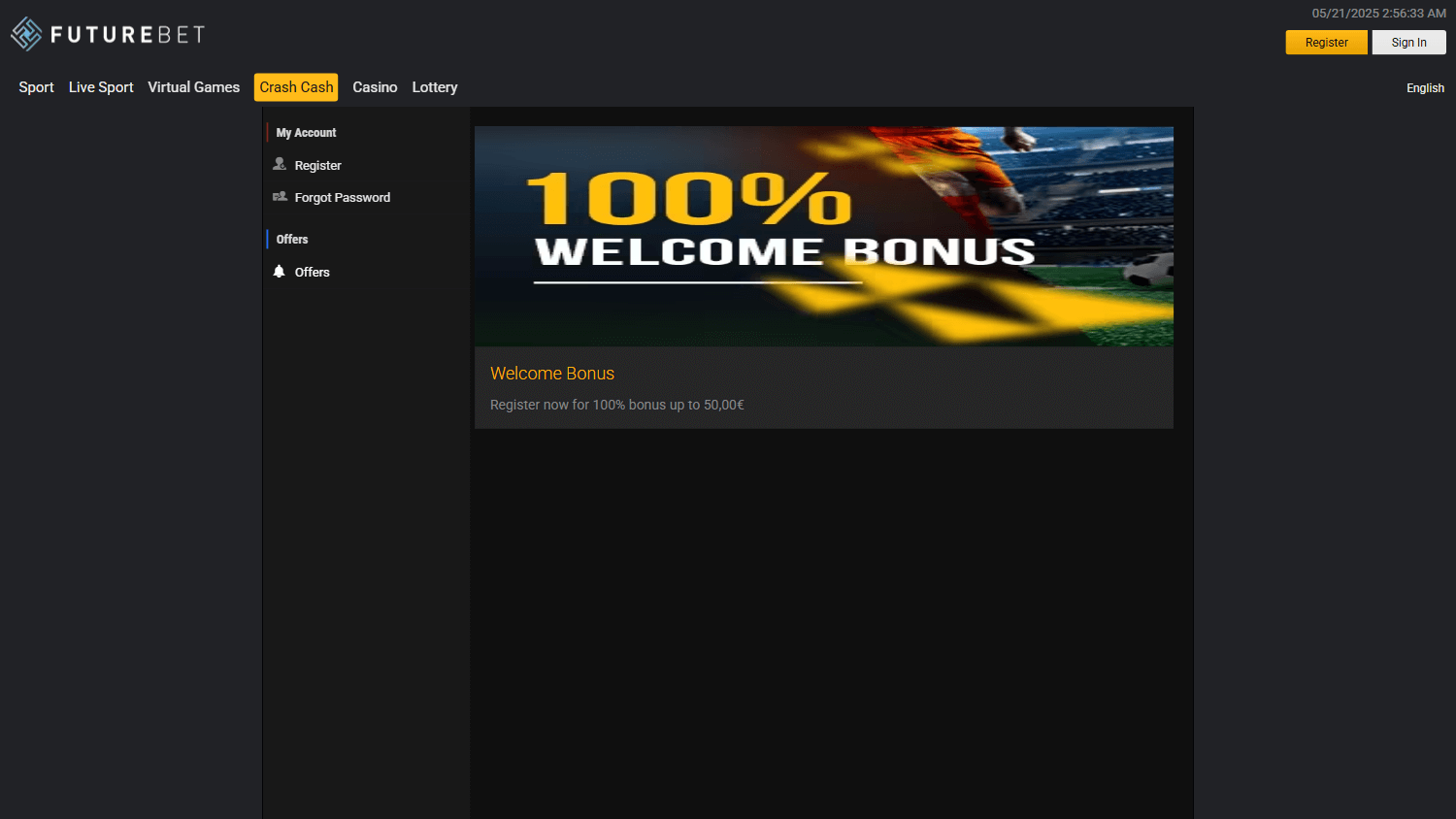Open Forgot Password recovery
Viewport: 1456px width, 819px height.
click(342, 197)
